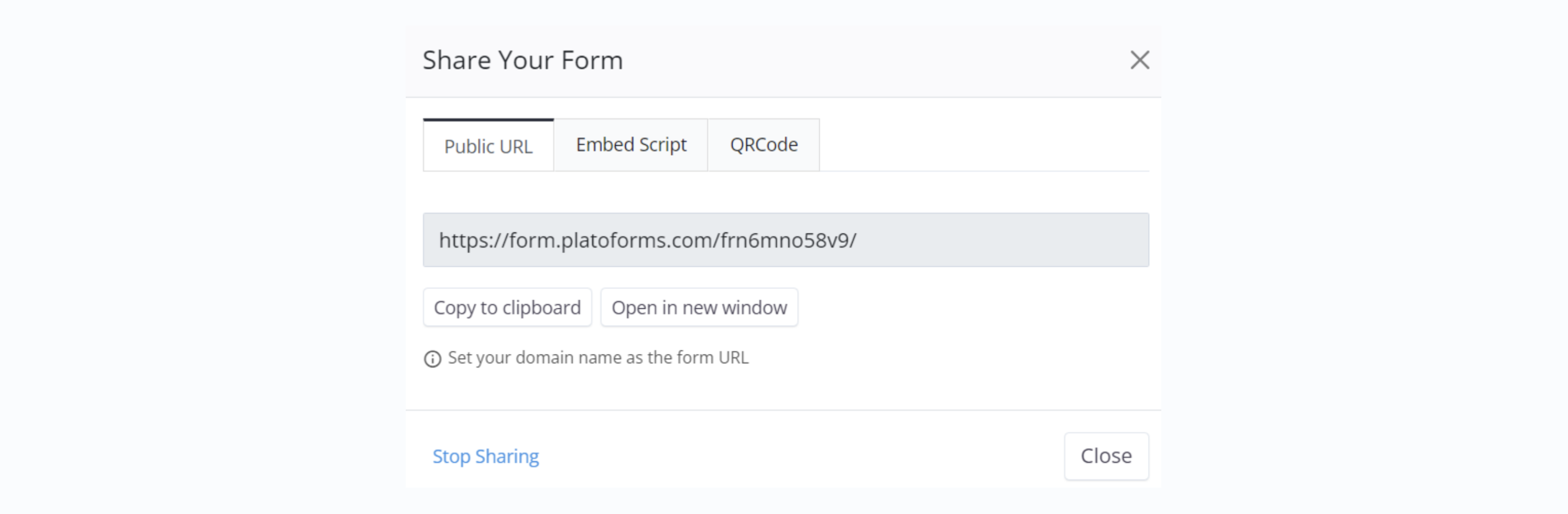Click Open in new window button

tap(699, 307)
